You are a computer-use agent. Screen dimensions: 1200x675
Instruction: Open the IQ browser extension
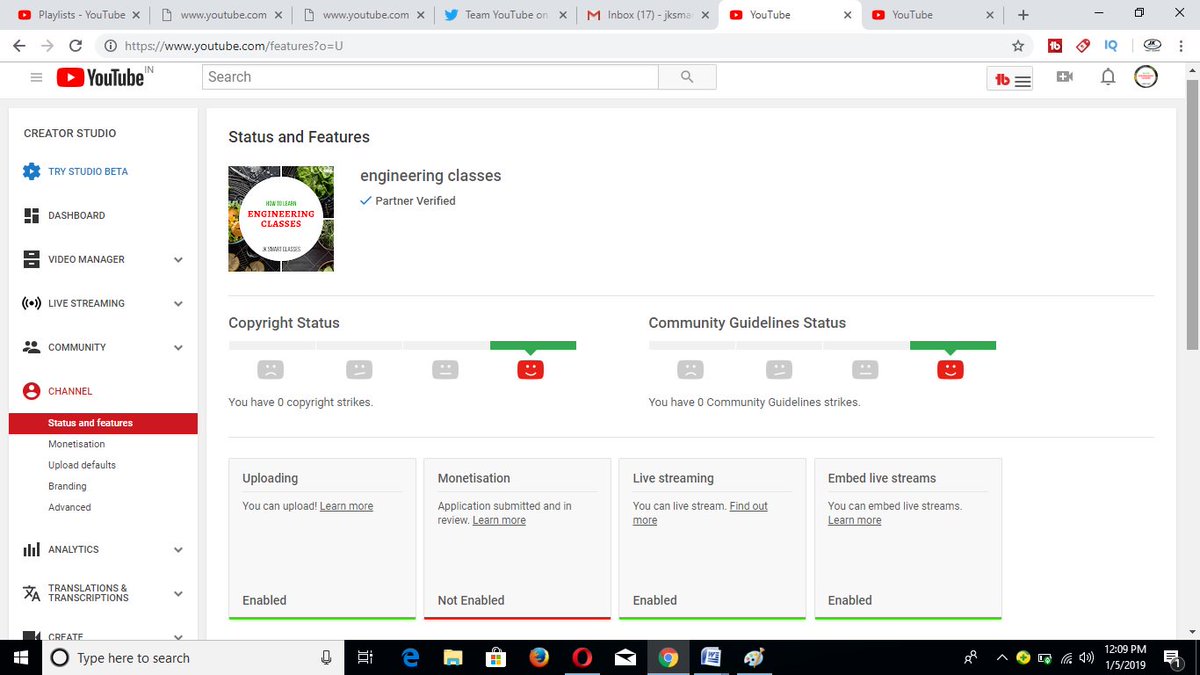[x=1111, y=45]
